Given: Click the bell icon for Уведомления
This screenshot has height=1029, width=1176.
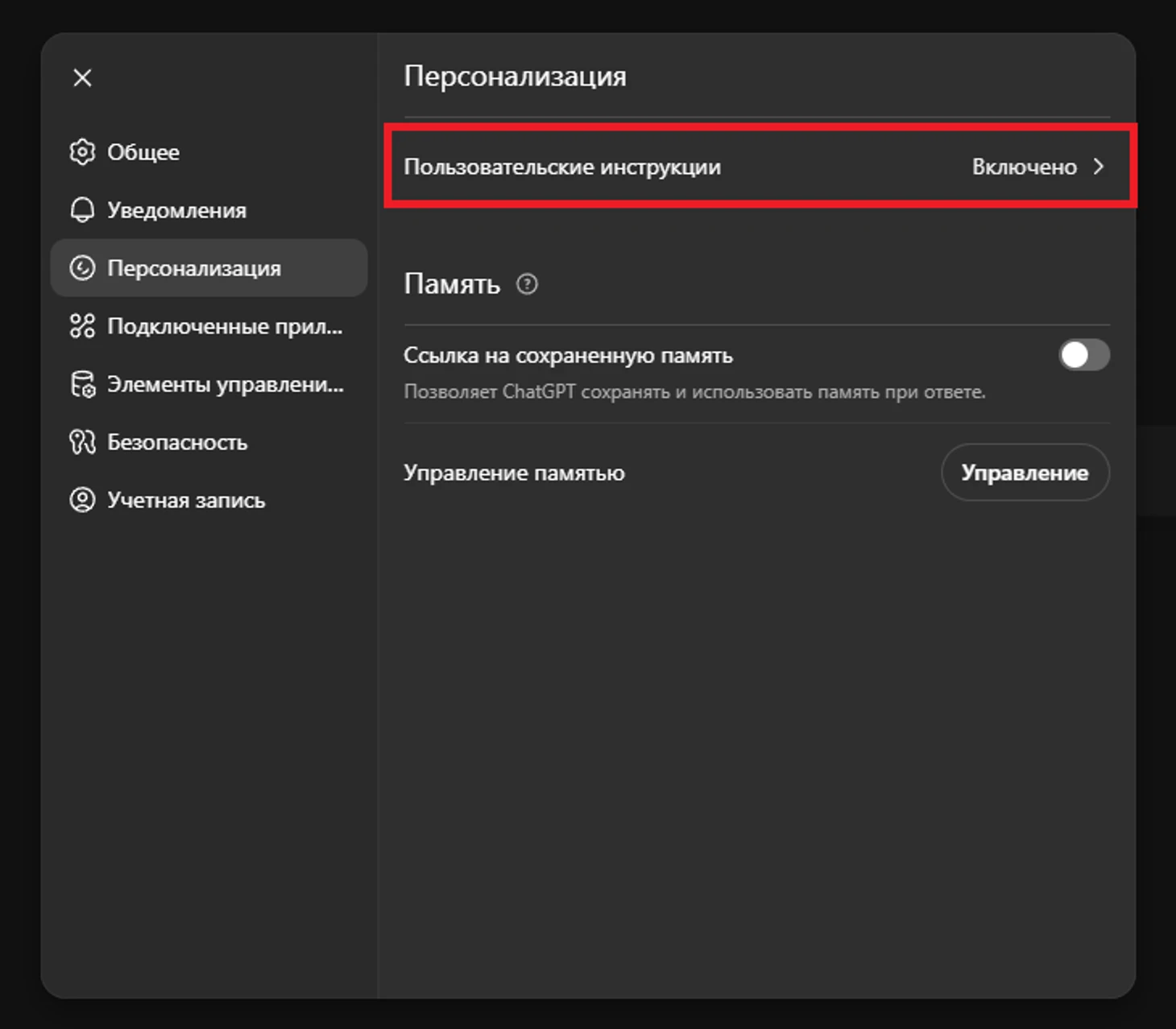Looking at the screenshot, I should tap(82, 210).
